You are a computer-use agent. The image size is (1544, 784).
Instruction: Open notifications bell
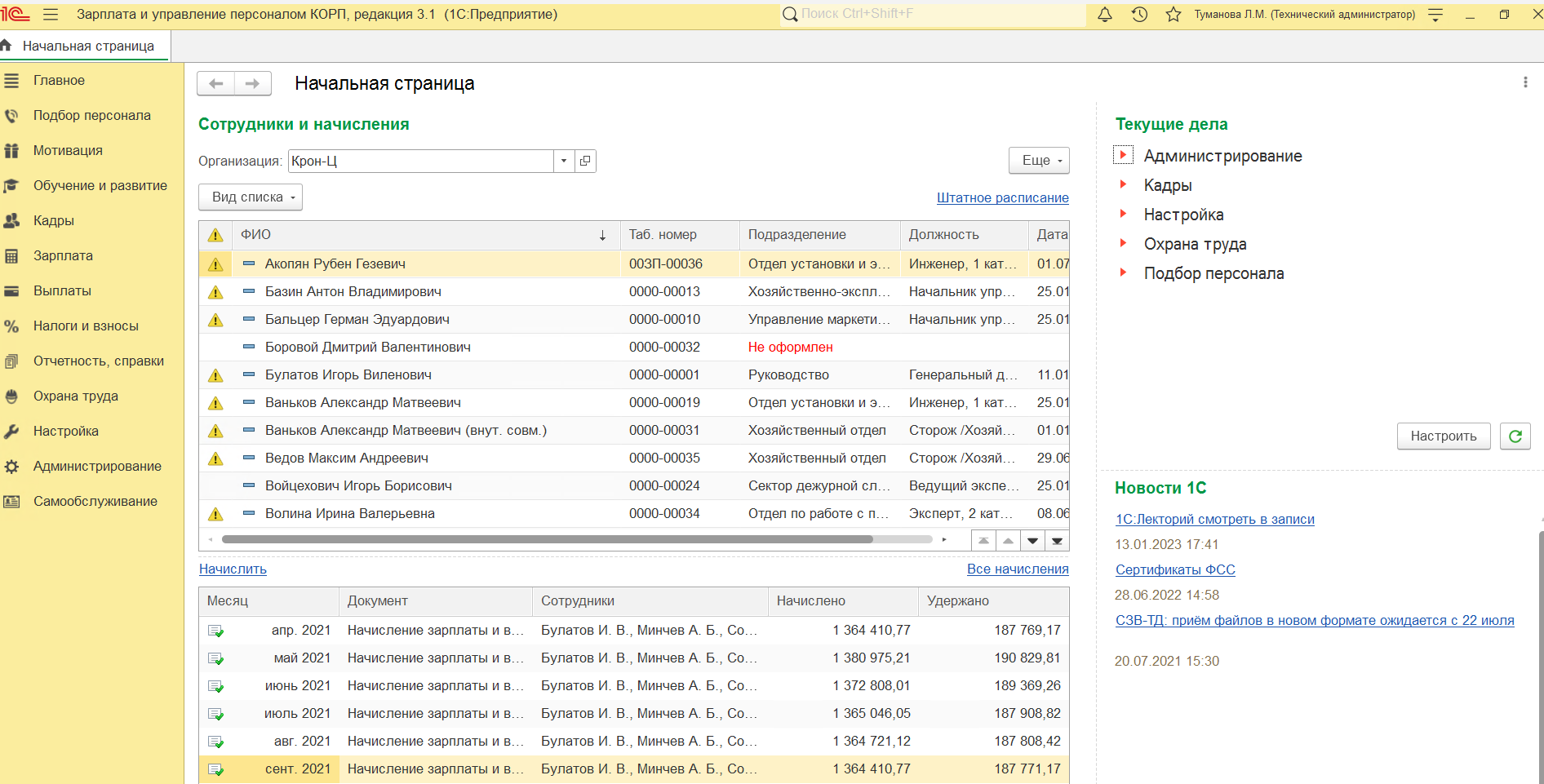[1105, 15]
